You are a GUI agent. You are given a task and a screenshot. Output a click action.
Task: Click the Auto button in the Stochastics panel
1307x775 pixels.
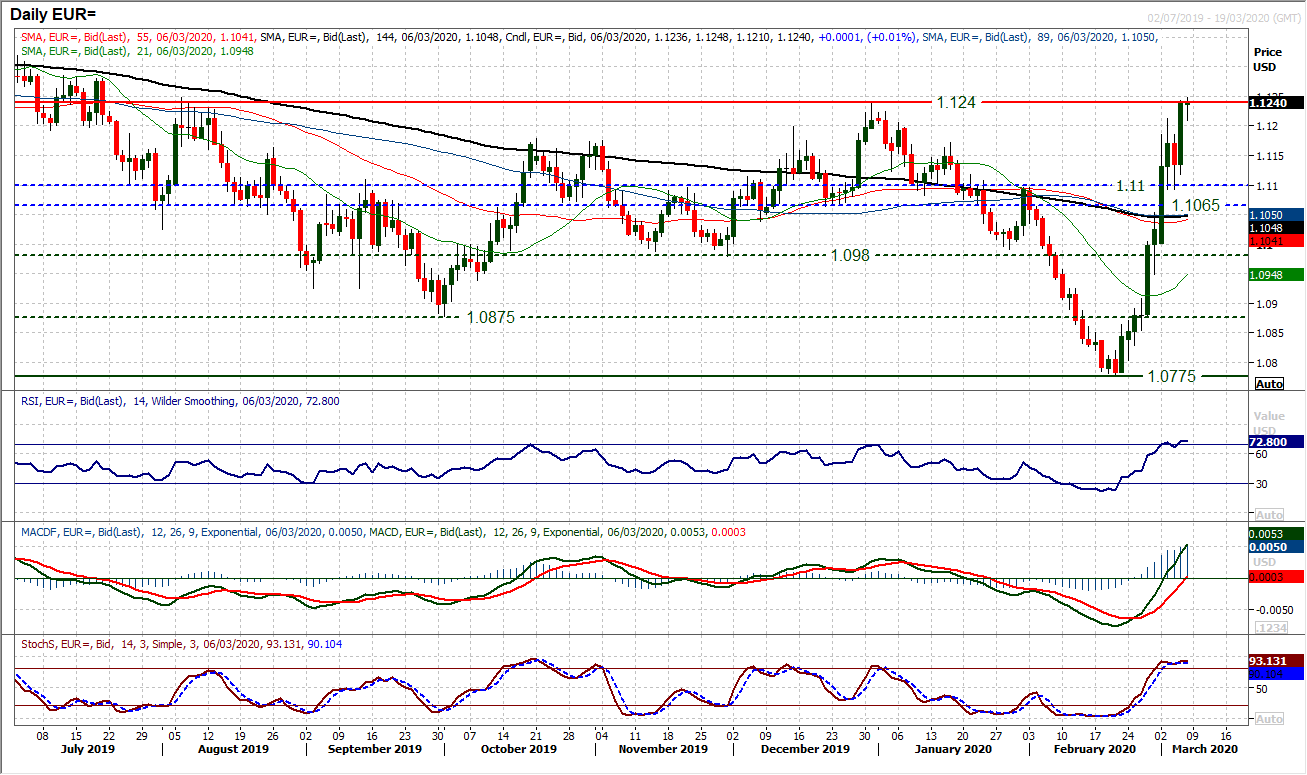pyautogui.click(x=1268, y=718)
